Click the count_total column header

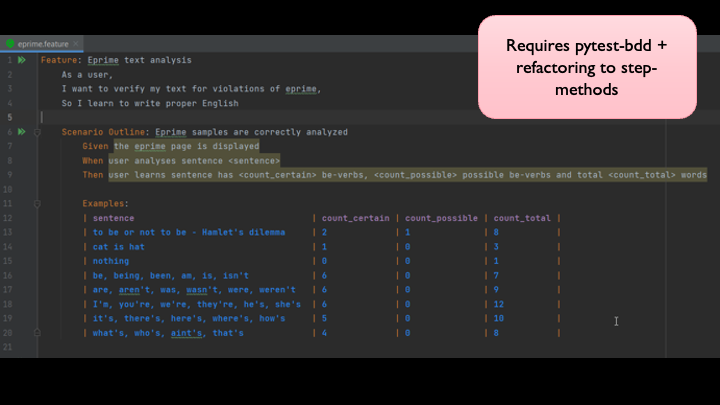pos(522,218)
